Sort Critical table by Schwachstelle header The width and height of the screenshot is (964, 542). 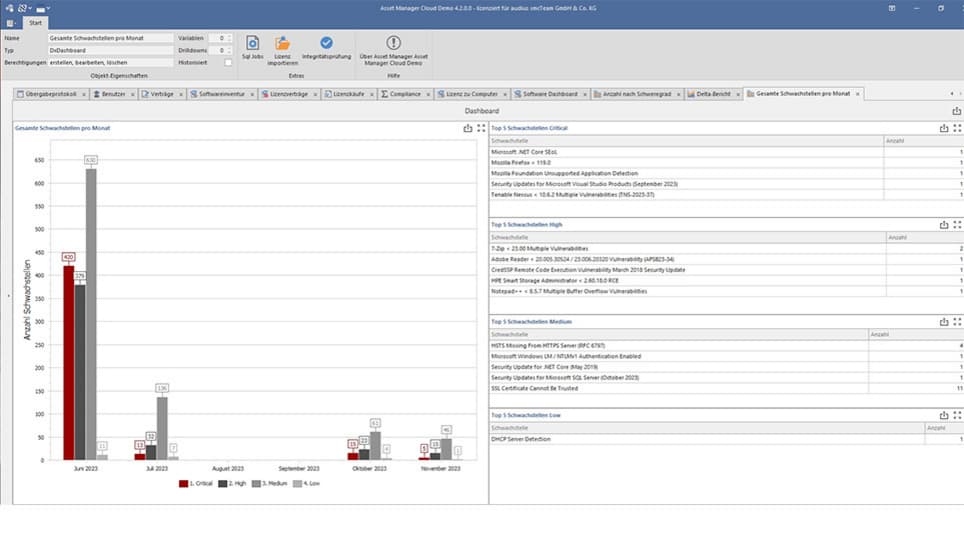686,141
